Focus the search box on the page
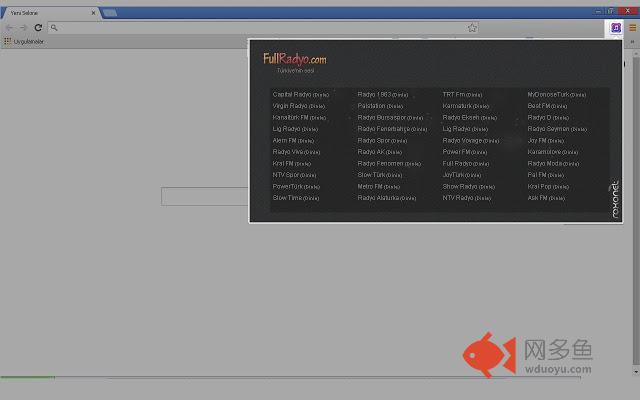Image resolution: width=640 pixels, height=400 pixels. point(205,196)
